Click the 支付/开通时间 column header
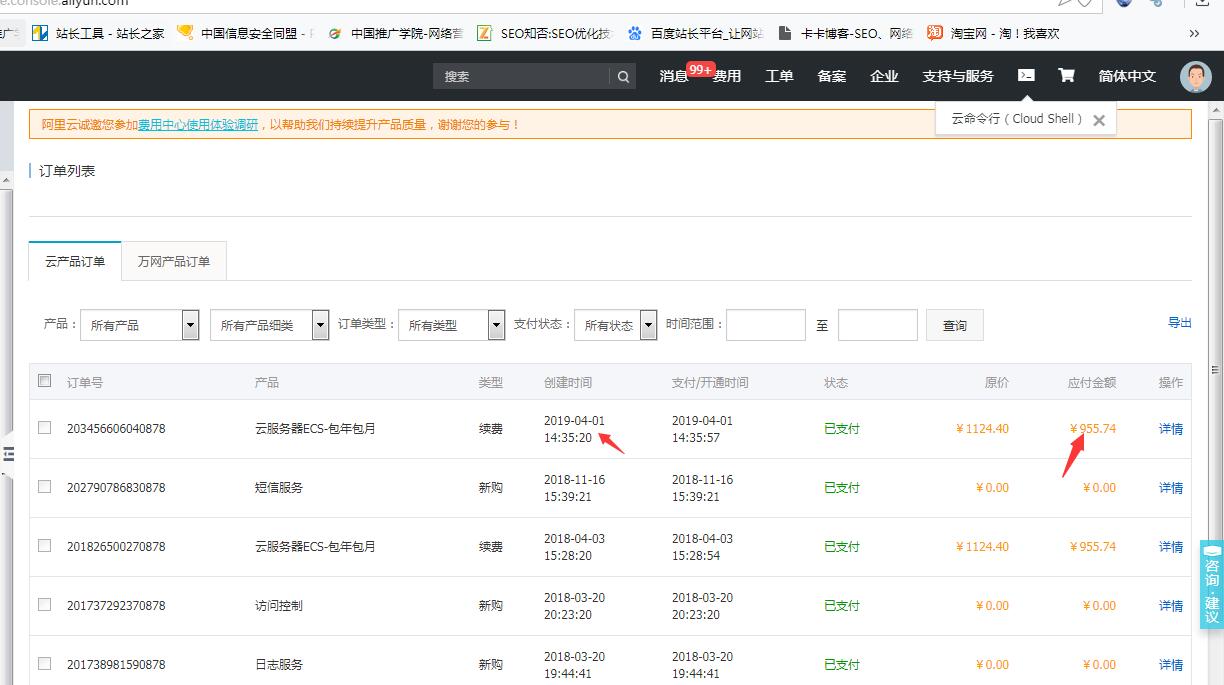Screen dimensions: 1224x685 pyautogui.click(x=710, y=383)
